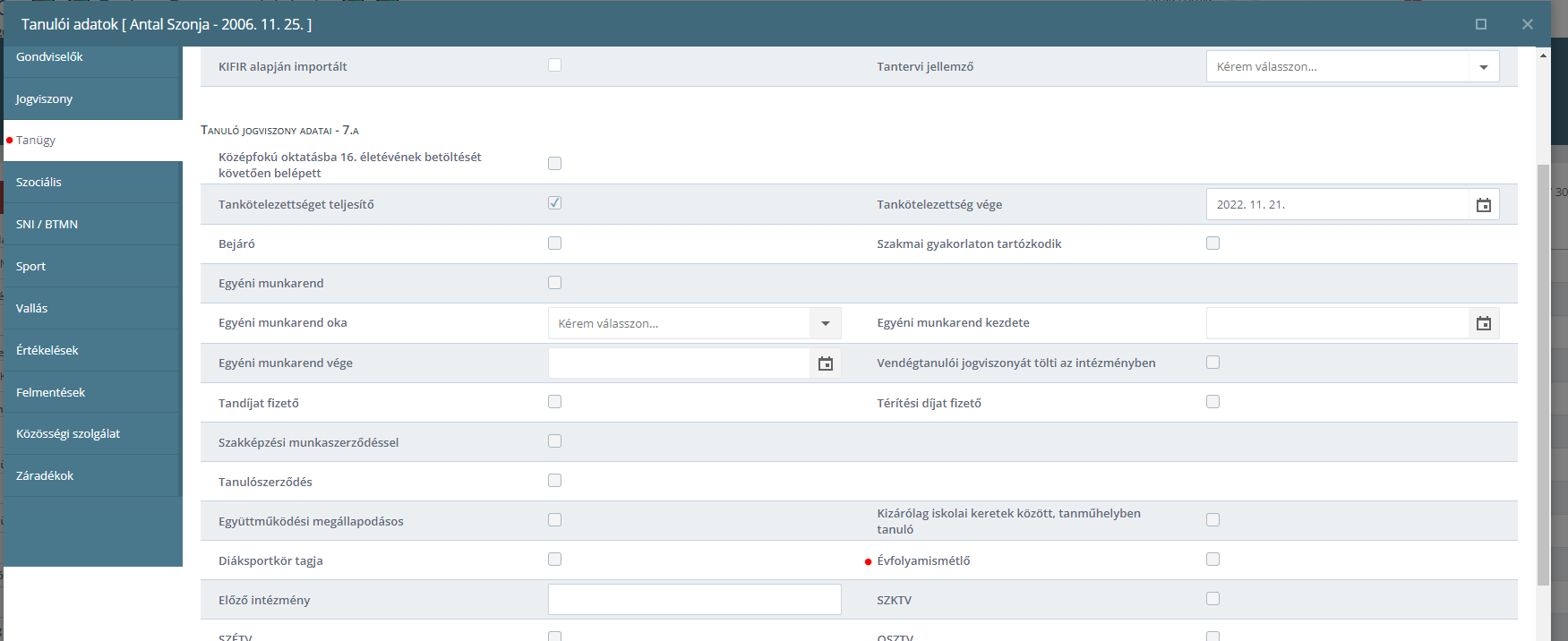
Task: Tick the Diáksportkör tagja checkbox
Action: 554,560
